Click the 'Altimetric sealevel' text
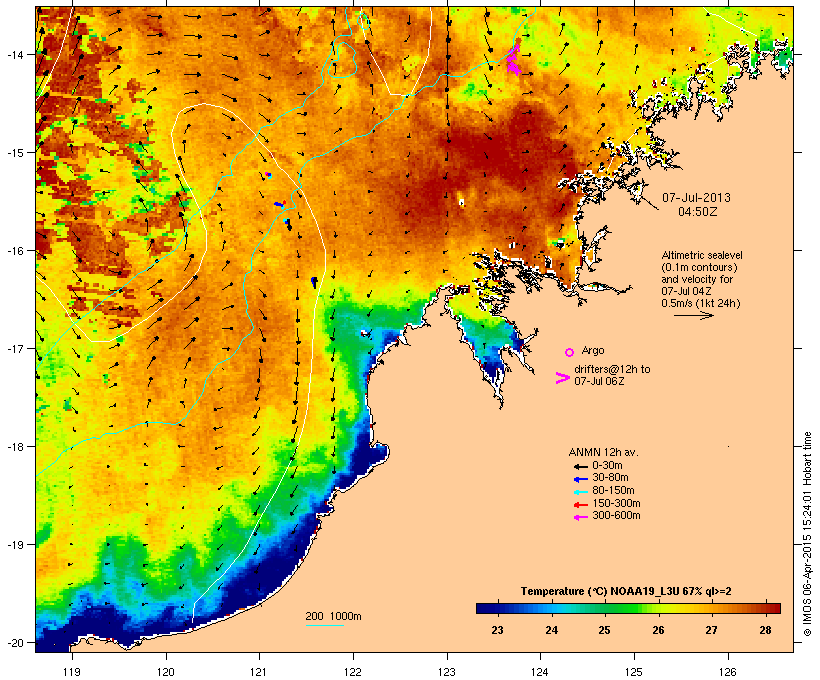Image resolution: width=820 pixels, height=680 pixels. pos(702,255)
